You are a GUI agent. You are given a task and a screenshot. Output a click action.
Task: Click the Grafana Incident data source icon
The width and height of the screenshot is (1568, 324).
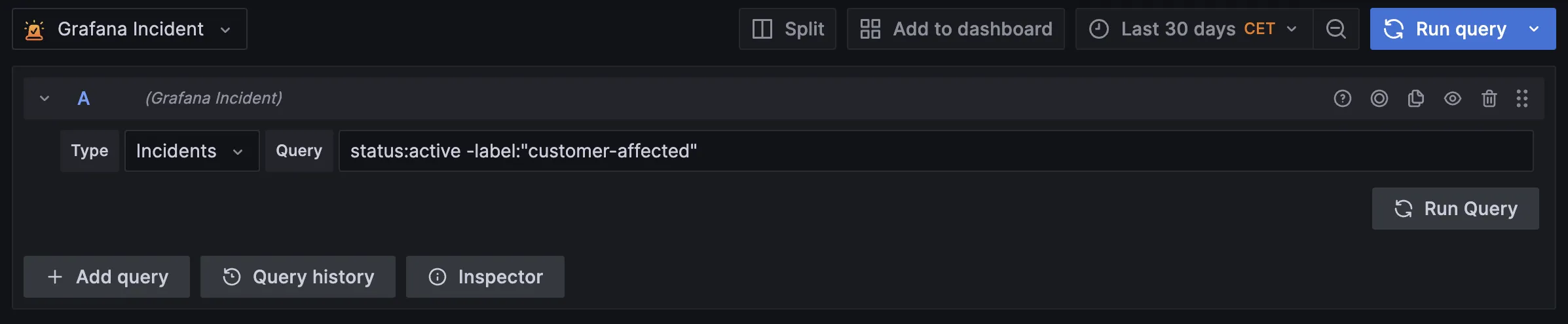click(34, 30)
